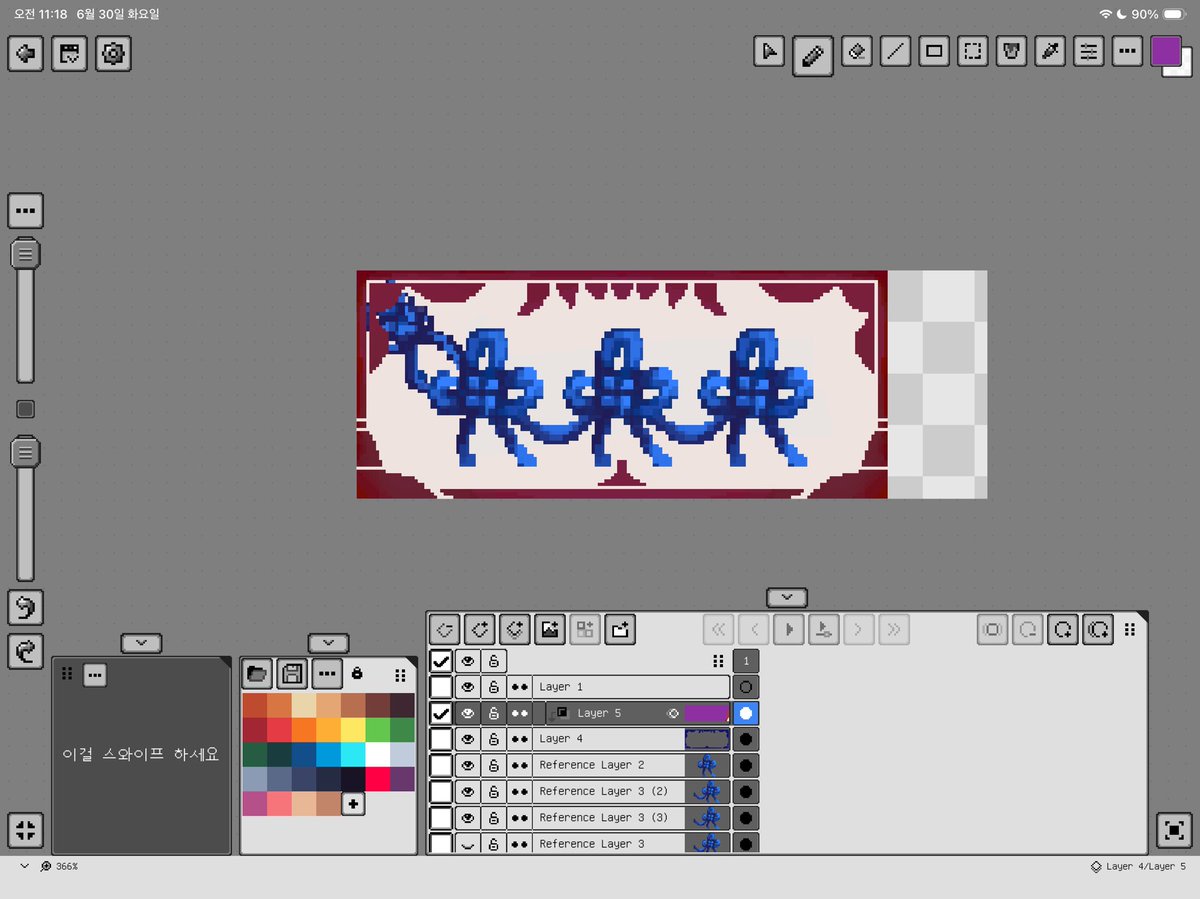Image resolution: width=1200 pixels, height=899 pixels.
Task: Select the Marquee selection tool
Action: tap(972, 51)
